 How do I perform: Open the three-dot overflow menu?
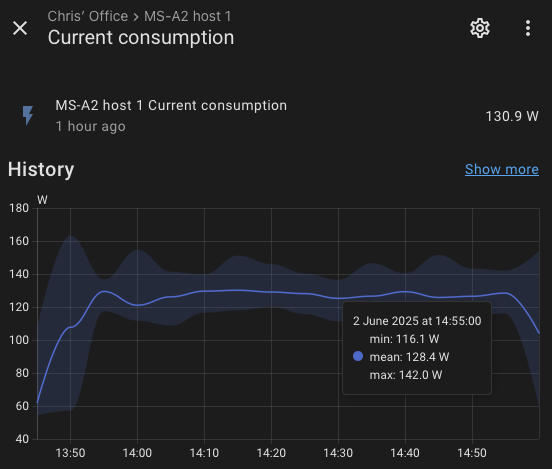point(528,28)
